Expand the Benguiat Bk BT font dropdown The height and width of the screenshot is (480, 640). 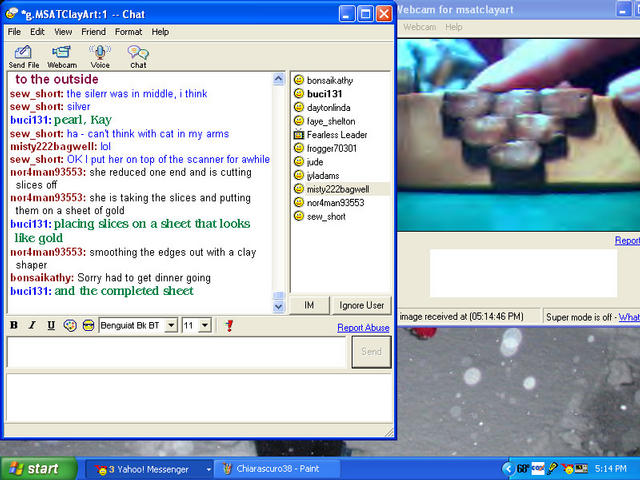point(172,325)
